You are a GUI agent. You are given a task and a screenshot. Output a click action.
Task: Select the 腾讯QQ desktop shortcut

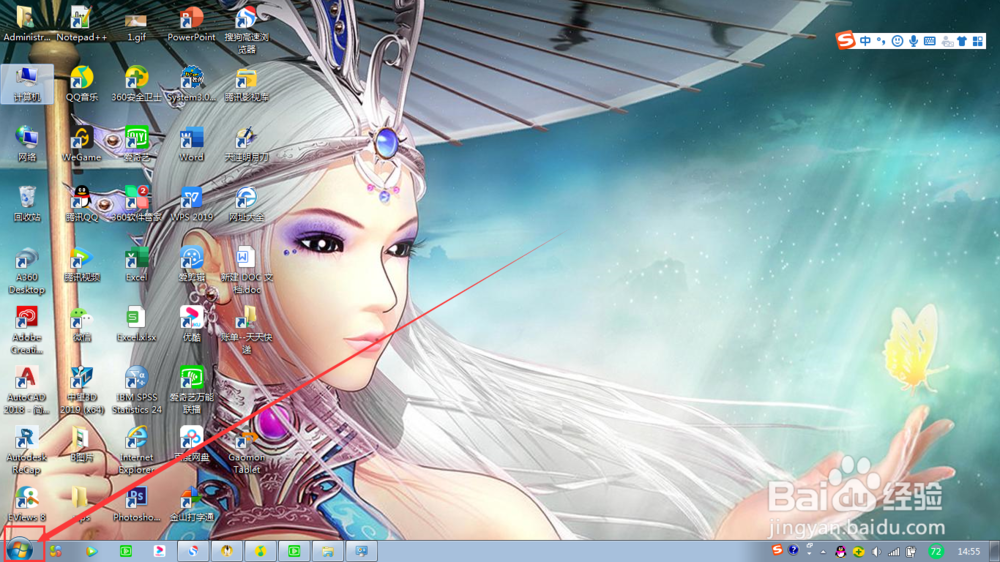pos(82,203)
